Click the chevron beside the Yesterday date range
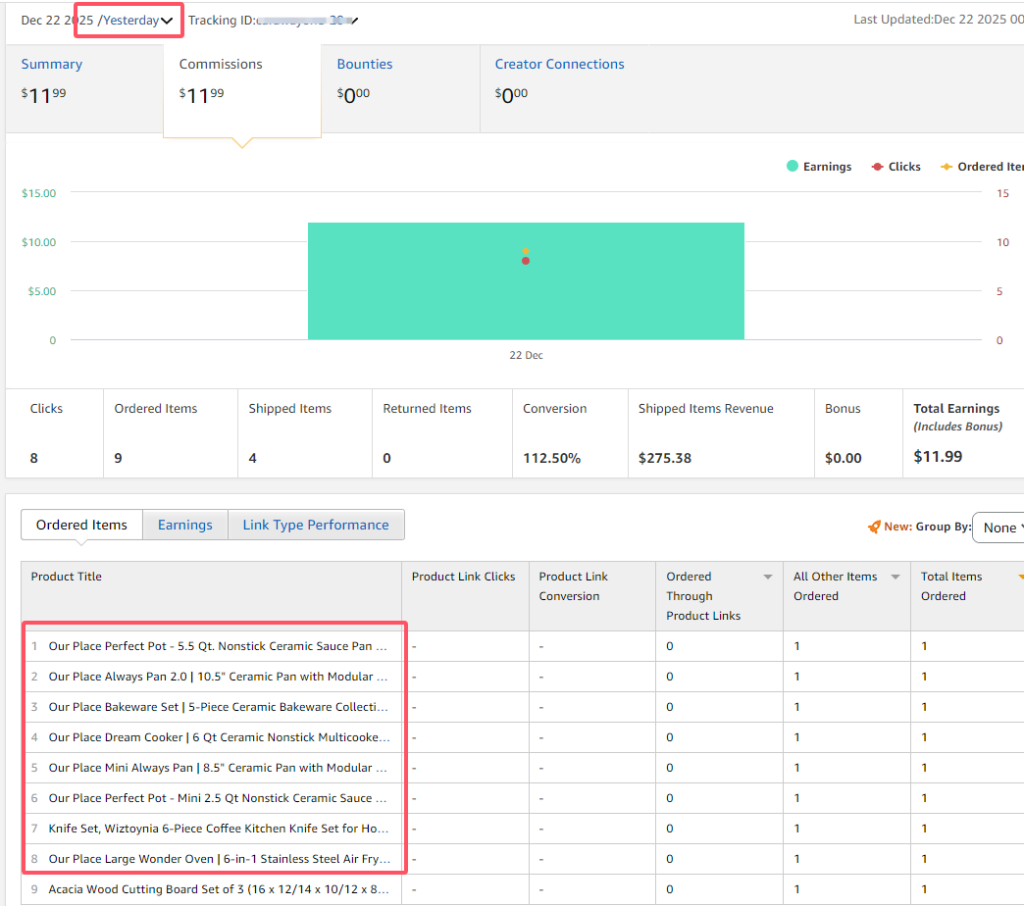This screenshot has width=1024, height=906. pos(167,21)
